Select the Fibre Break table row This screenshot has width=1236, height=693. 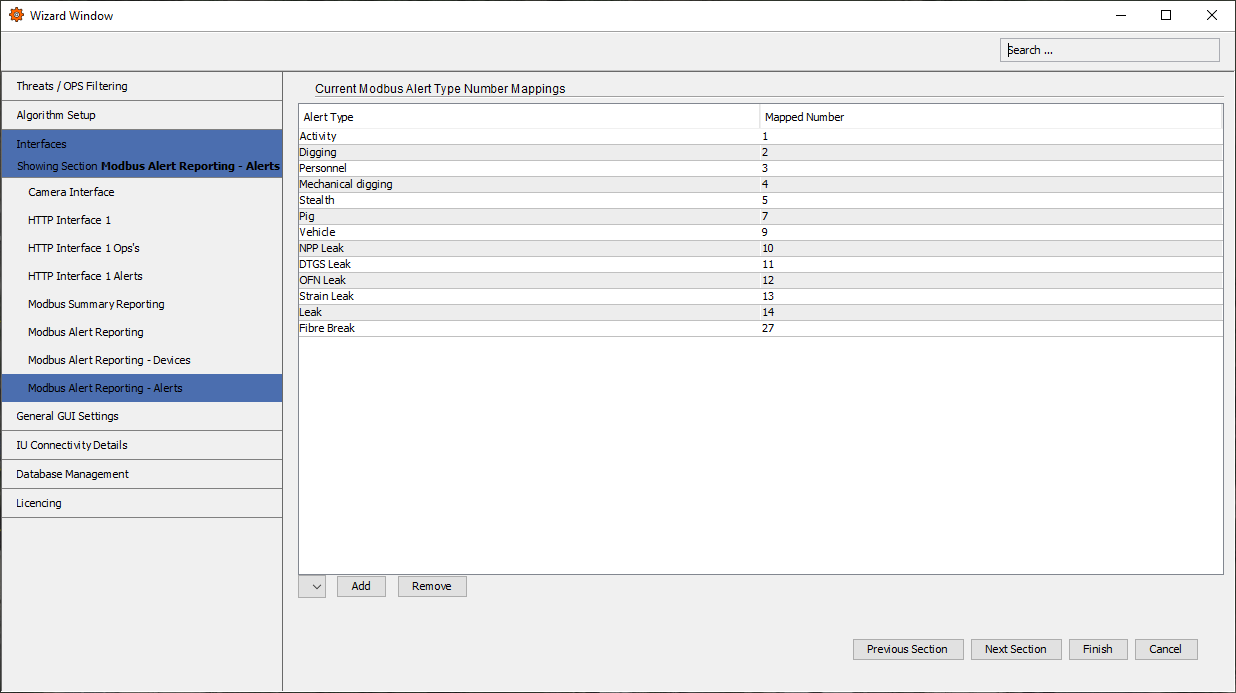[x=500, y=327]
